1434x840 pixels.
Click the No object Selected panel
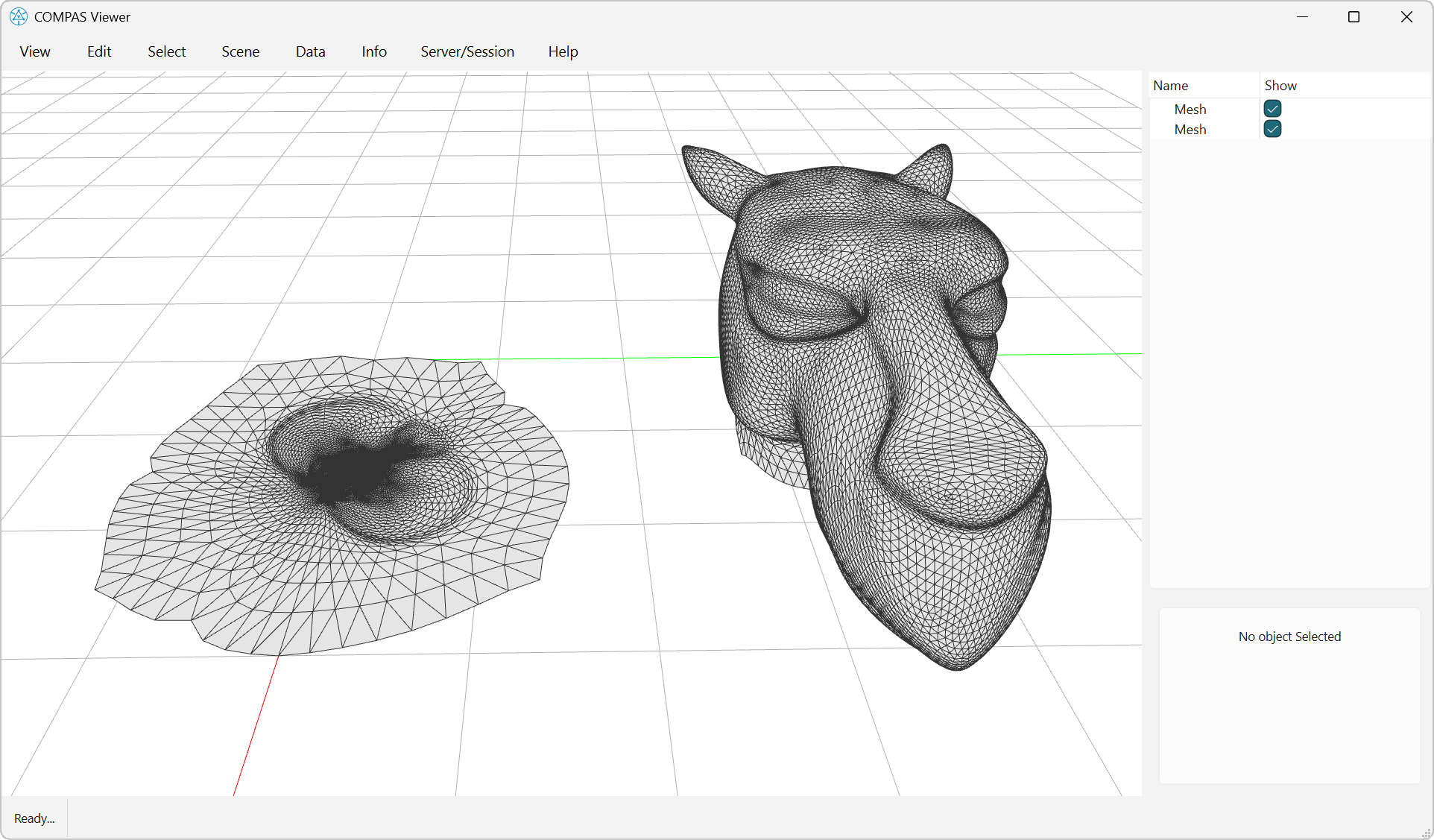point(1289,637)
